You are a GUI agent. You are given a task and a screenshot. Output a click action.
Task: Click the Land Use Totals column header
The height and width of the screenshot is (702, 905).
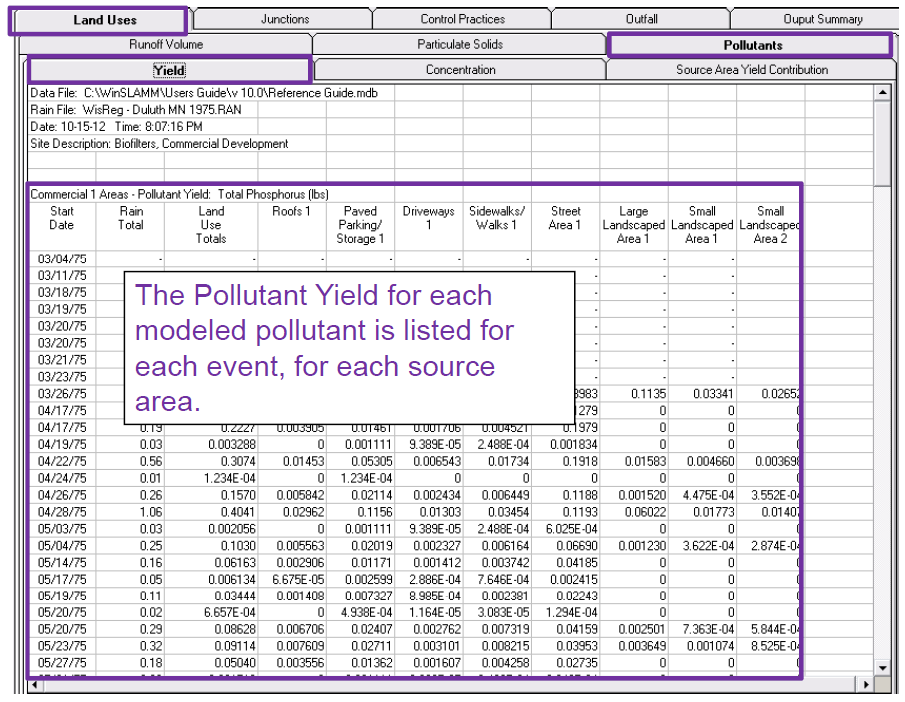[211, 225]
